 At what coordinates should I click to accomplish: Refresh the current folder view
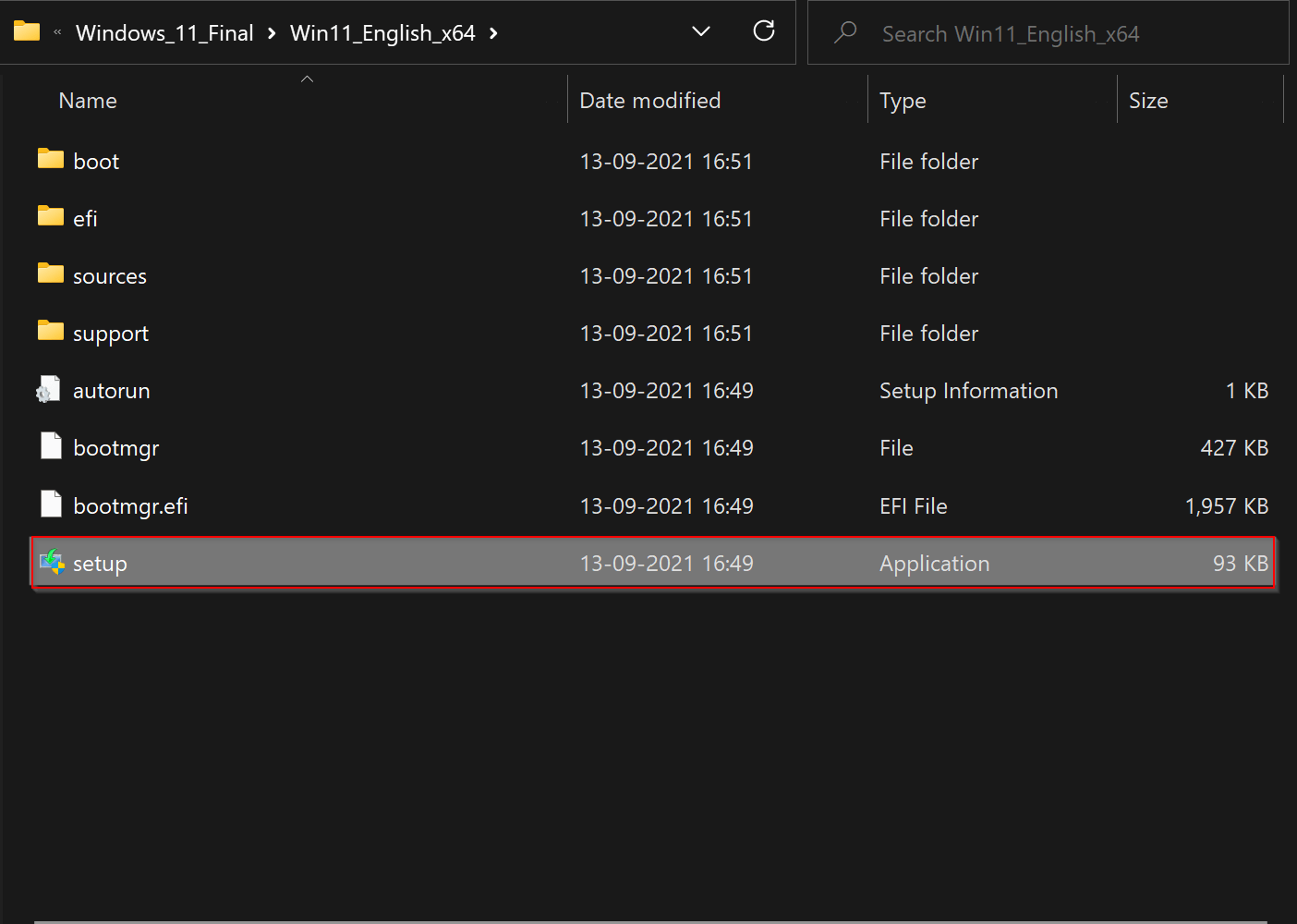pyautogui.click(x=764, y=31)
